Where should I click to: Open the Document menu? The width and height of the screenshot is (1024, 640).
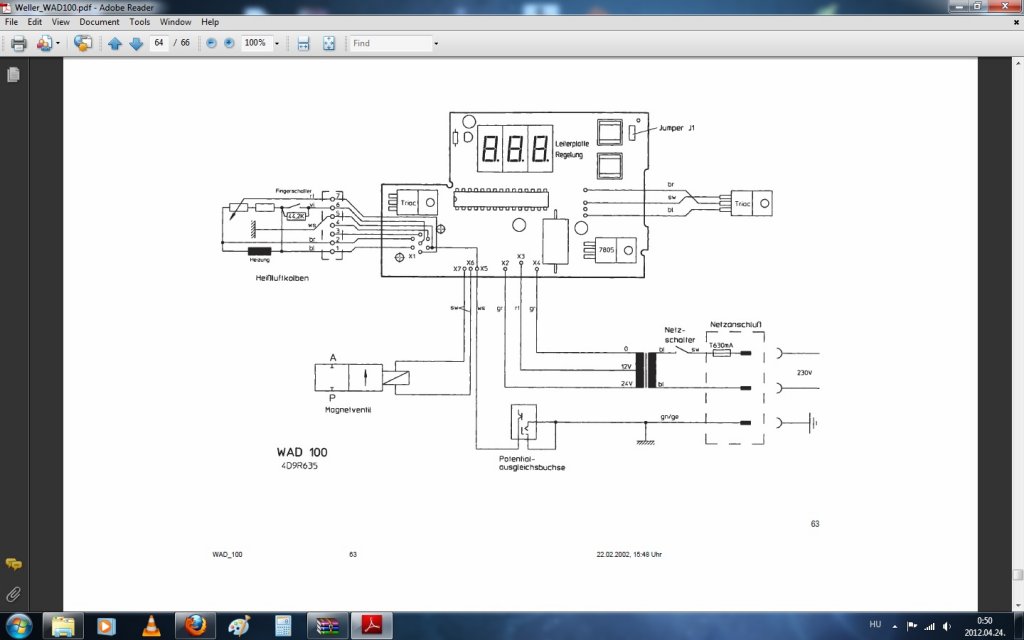pyautogui.click(x=99, y=22)
